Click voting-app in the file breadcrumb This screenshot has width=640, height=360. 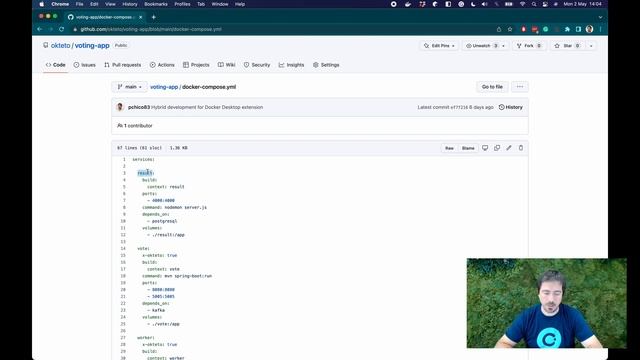click(164, 87)
